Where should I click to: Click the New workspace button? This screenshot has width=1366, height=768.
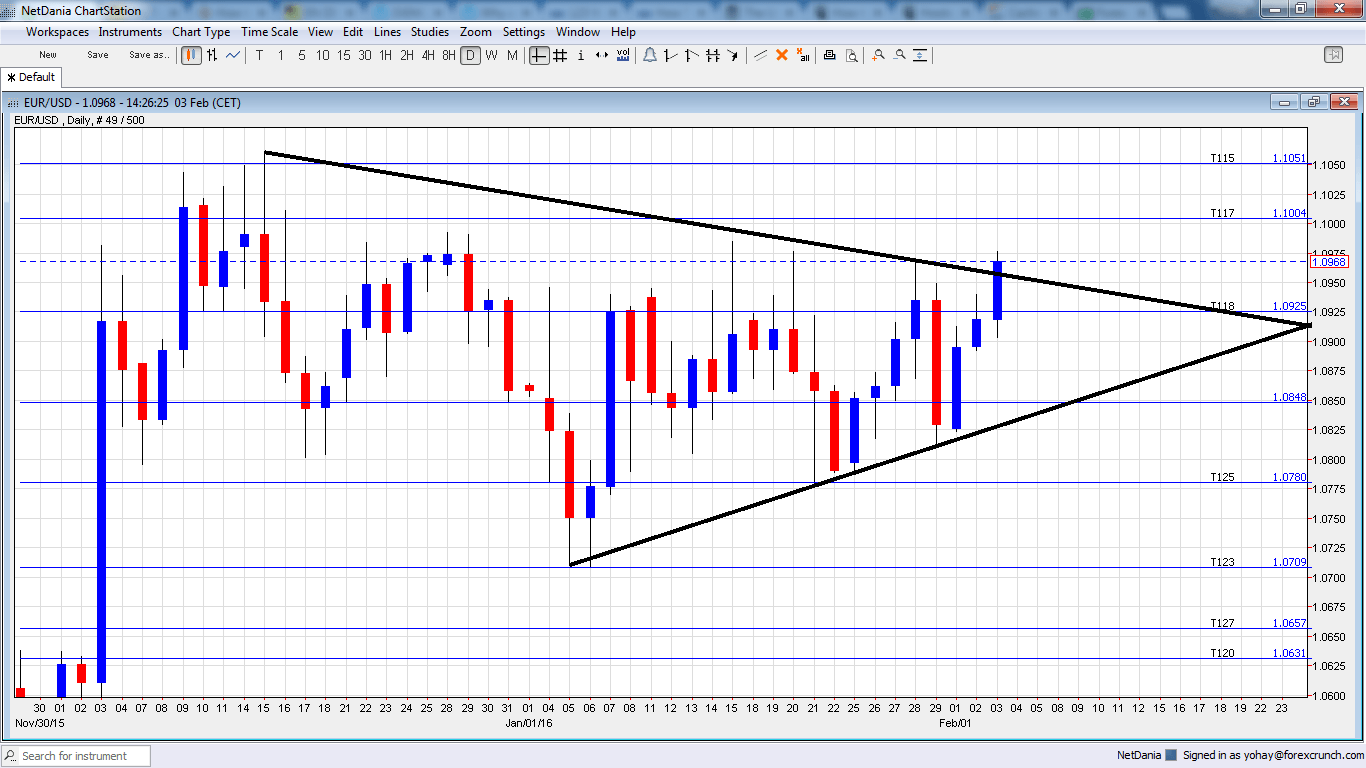pos(47,55)
